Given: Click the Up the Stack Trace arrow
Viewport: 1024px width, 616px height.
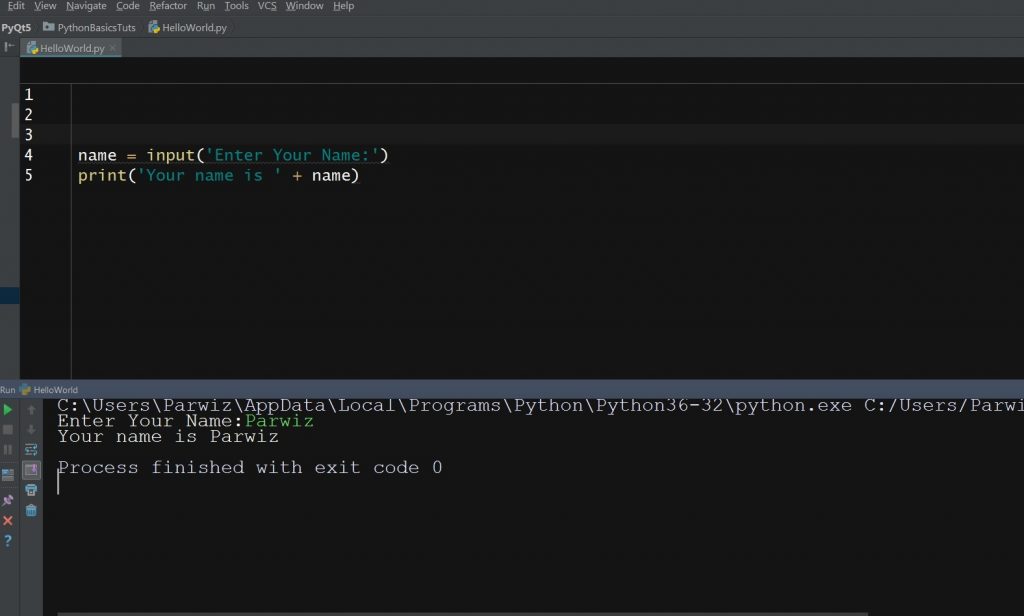Looking at the screenshot, I should (x=31, y=410).
